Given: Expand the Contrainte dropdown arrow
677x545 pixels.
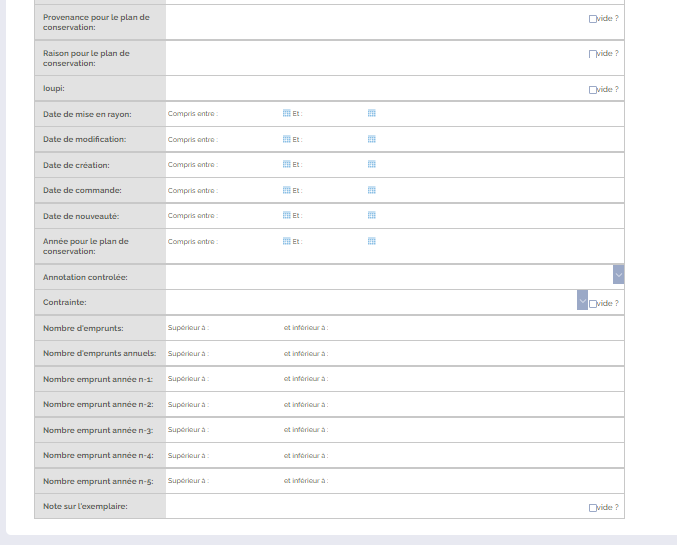Looking at the screenshot, I should tap(582, 300).
